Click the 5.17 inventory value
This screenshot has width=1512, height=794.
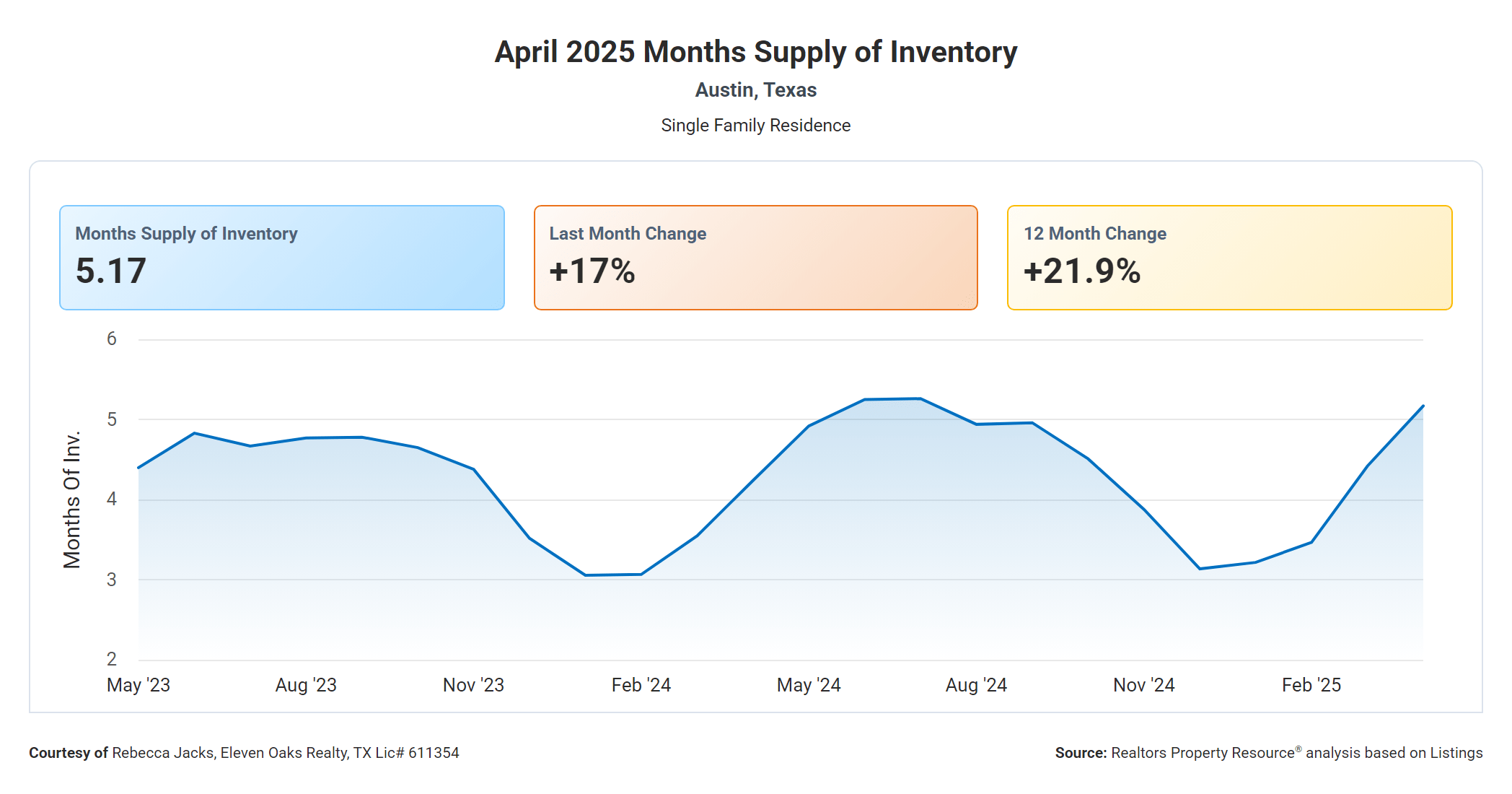click(111, 271)
